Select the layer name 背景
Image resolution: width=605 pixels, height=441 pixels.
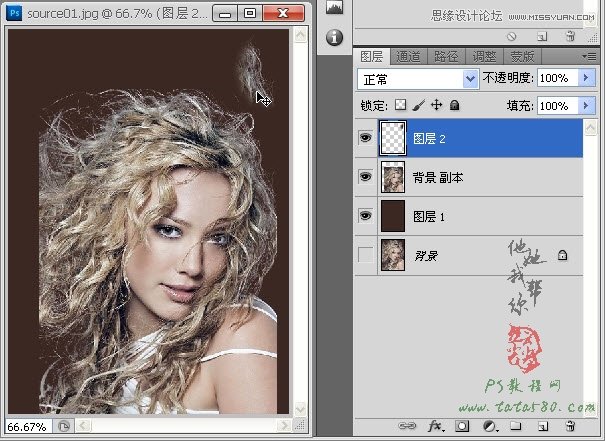click(x=426, y=255)
